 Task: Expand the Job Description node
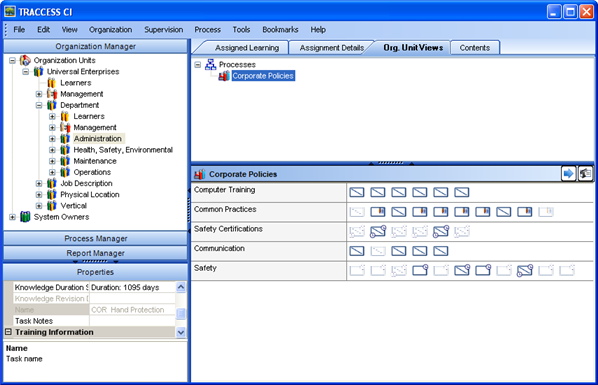39,183
